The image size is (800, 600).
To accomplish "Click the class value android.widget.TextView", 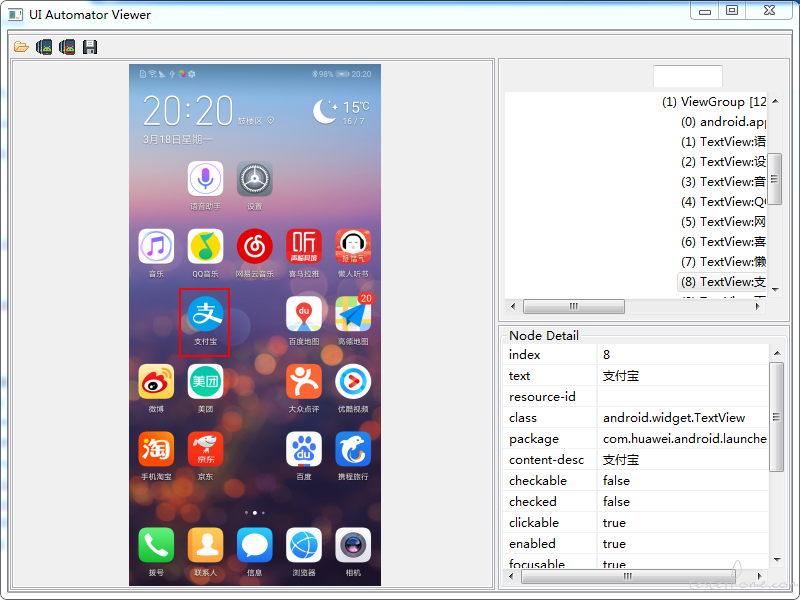I will click(674, 418).
